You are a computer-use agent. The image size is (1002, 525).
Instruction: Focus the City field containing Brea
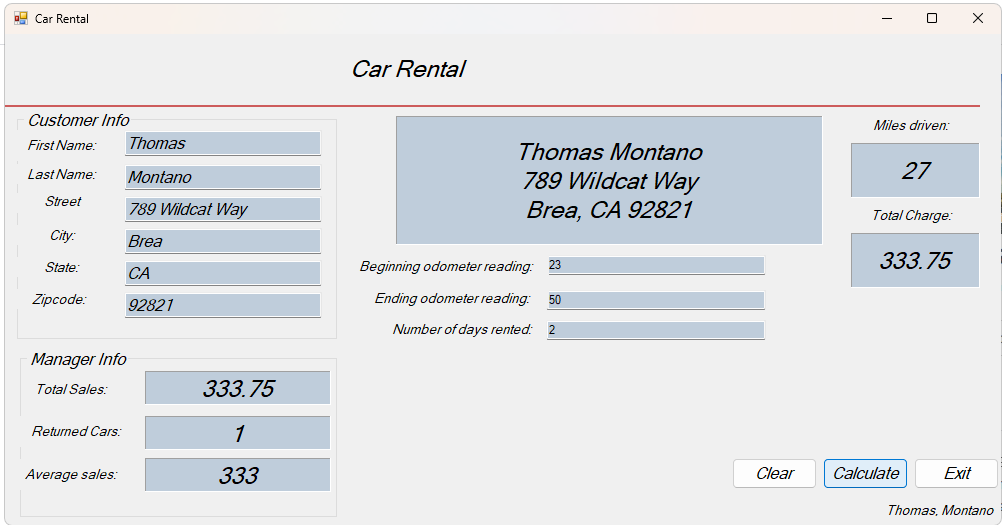pyautogui.click(x=222, y=241)
